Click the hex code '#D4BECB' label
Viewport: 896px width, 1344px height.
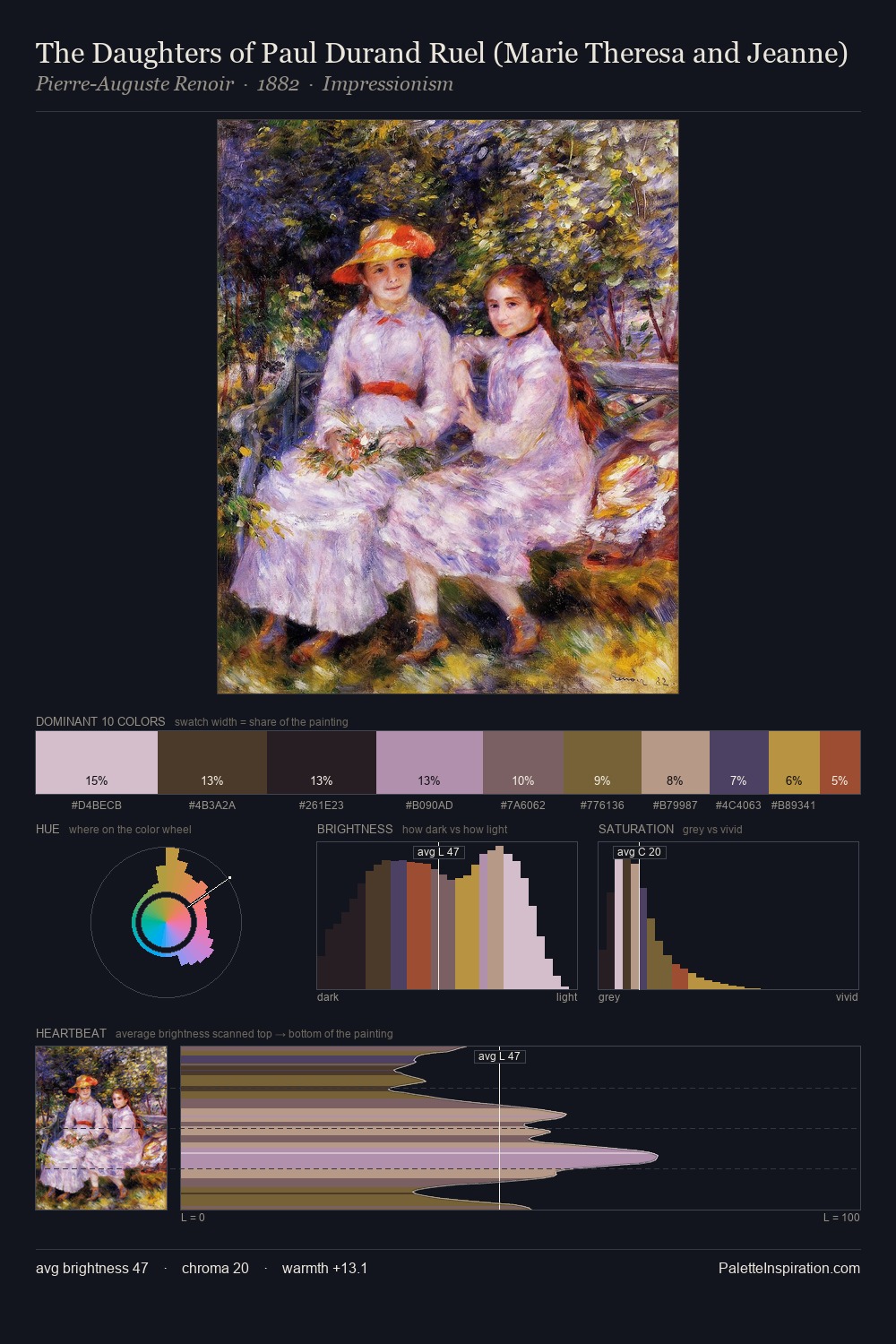click(x=97, y=806)
